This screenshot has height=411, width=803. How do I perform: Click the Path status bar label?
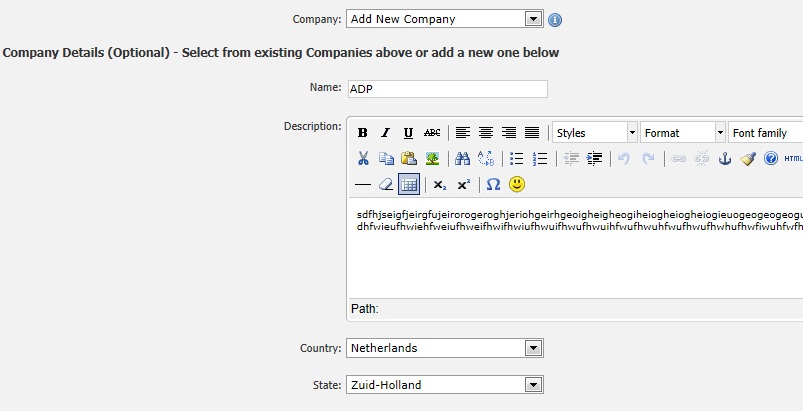365,309
